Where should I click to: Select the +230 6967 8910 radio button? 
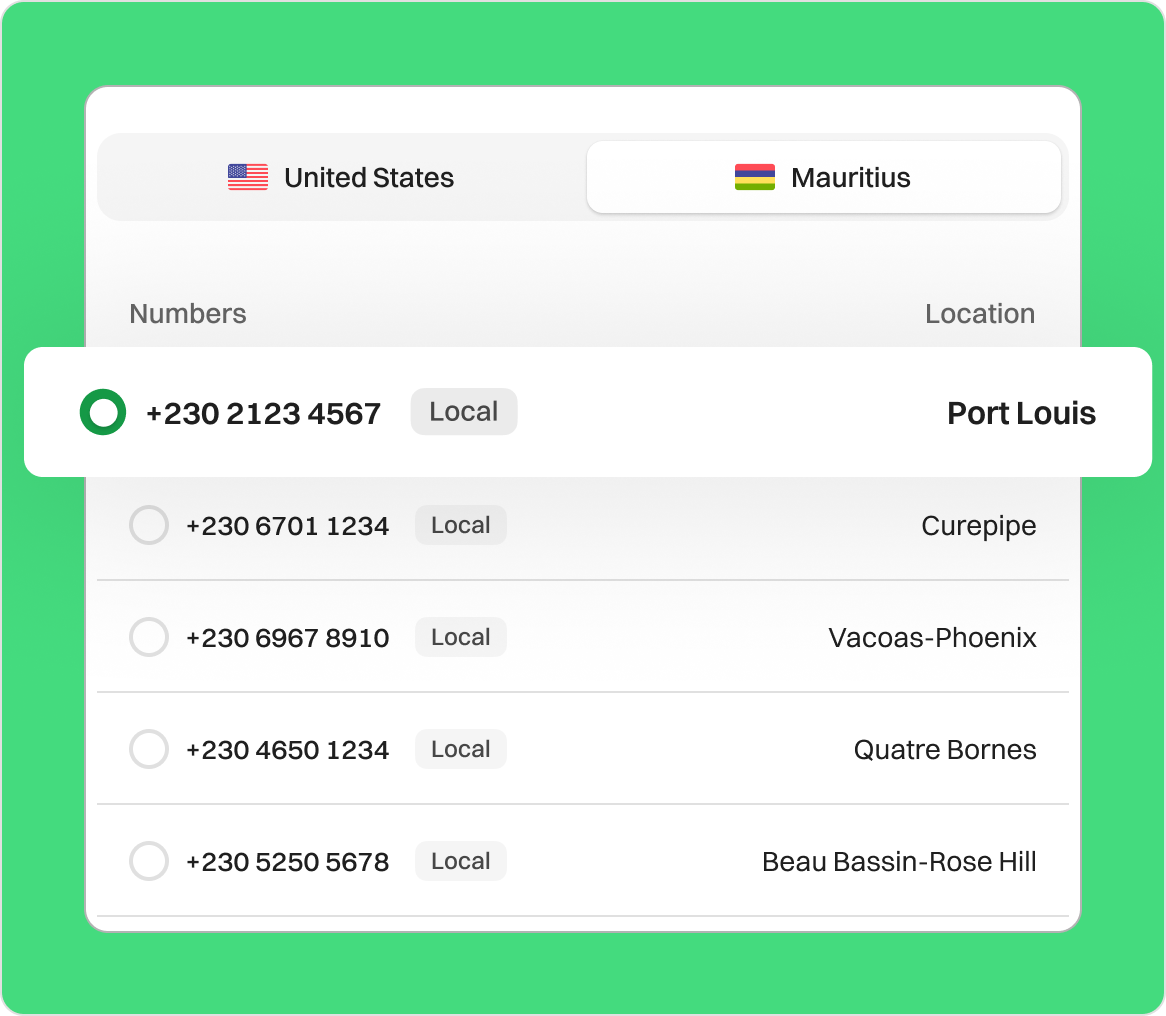149,638
